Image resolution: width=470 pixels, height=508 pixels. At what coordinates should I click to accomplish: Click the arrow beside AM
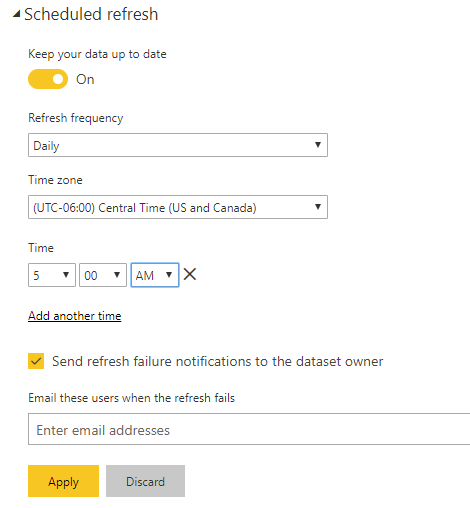pyautogui.click(x=169, y=275)
